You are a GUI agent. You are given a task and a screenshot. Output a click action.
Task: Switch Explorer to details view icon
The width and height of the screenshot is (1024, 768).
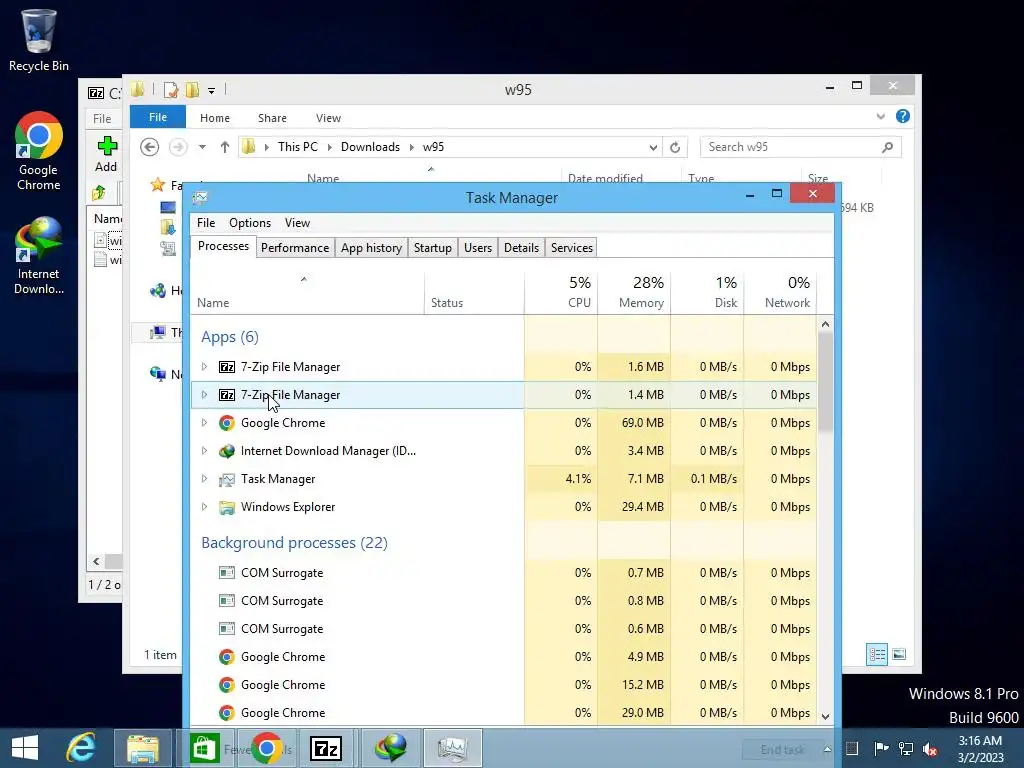coord(876,654)
